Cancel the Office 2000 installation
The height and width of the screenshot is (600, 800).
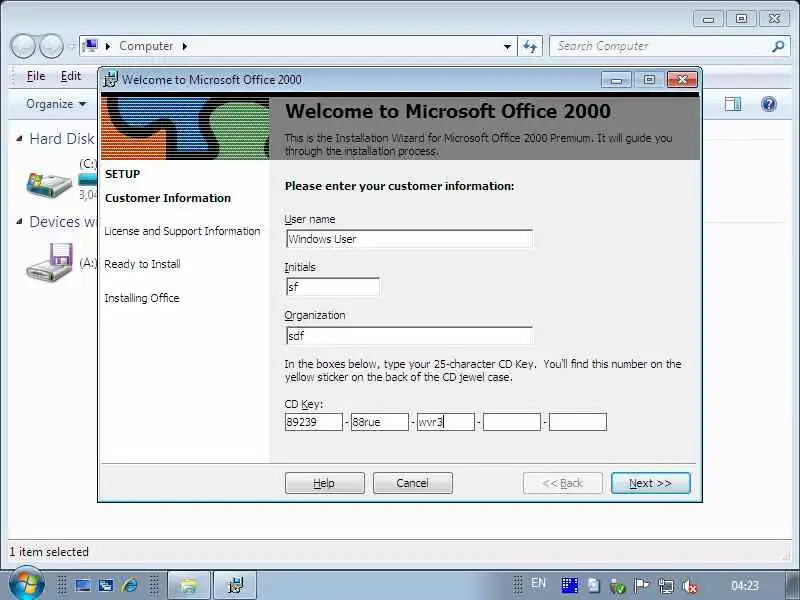coord(412,483)
